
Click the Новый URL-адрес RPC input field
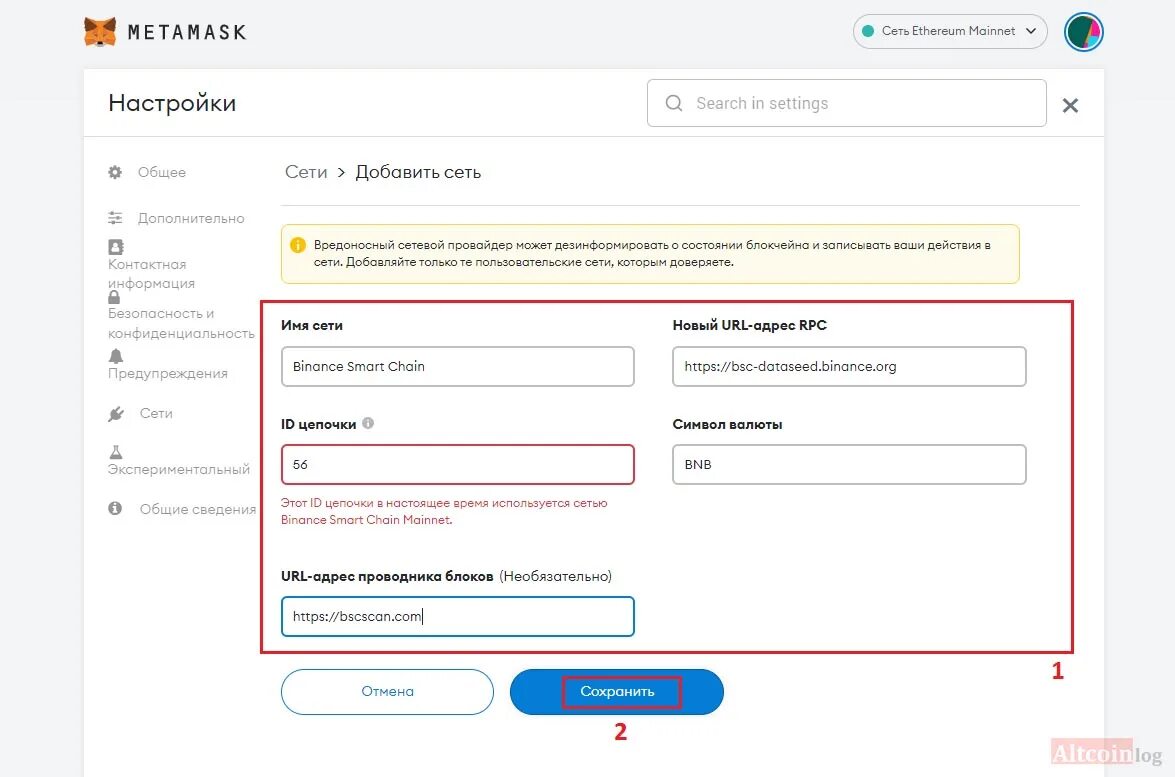(x=849, y=366)
